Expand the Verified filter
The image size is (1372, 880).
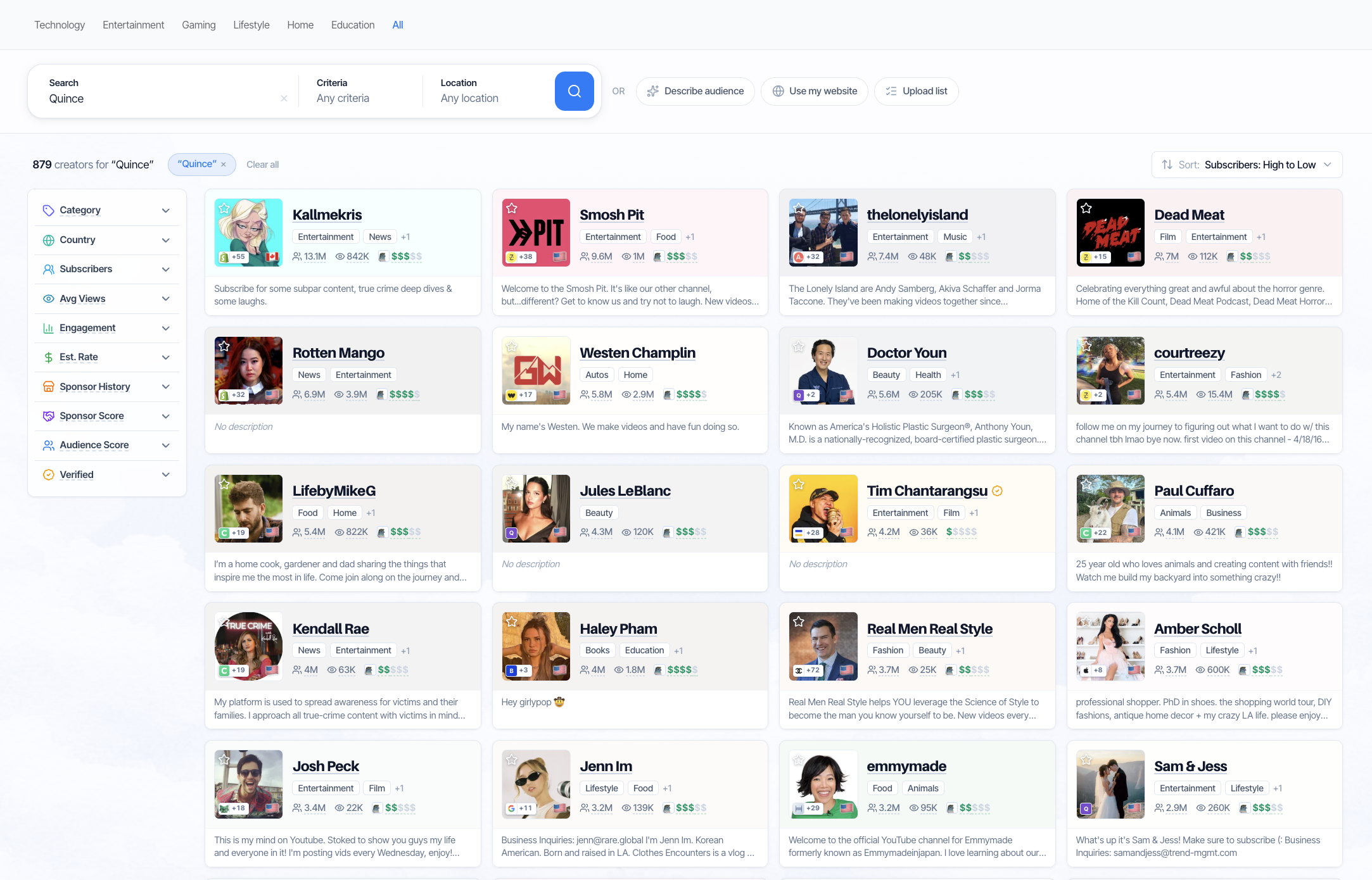click(x=107, y=475)
